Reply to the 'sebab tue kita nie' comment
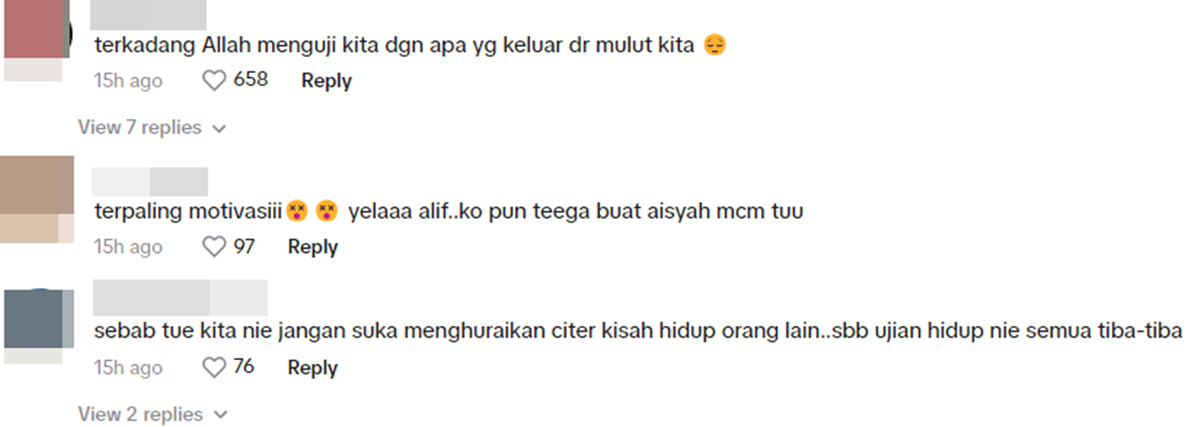Viewport: 1200px width, 427px height. (313, 368)
